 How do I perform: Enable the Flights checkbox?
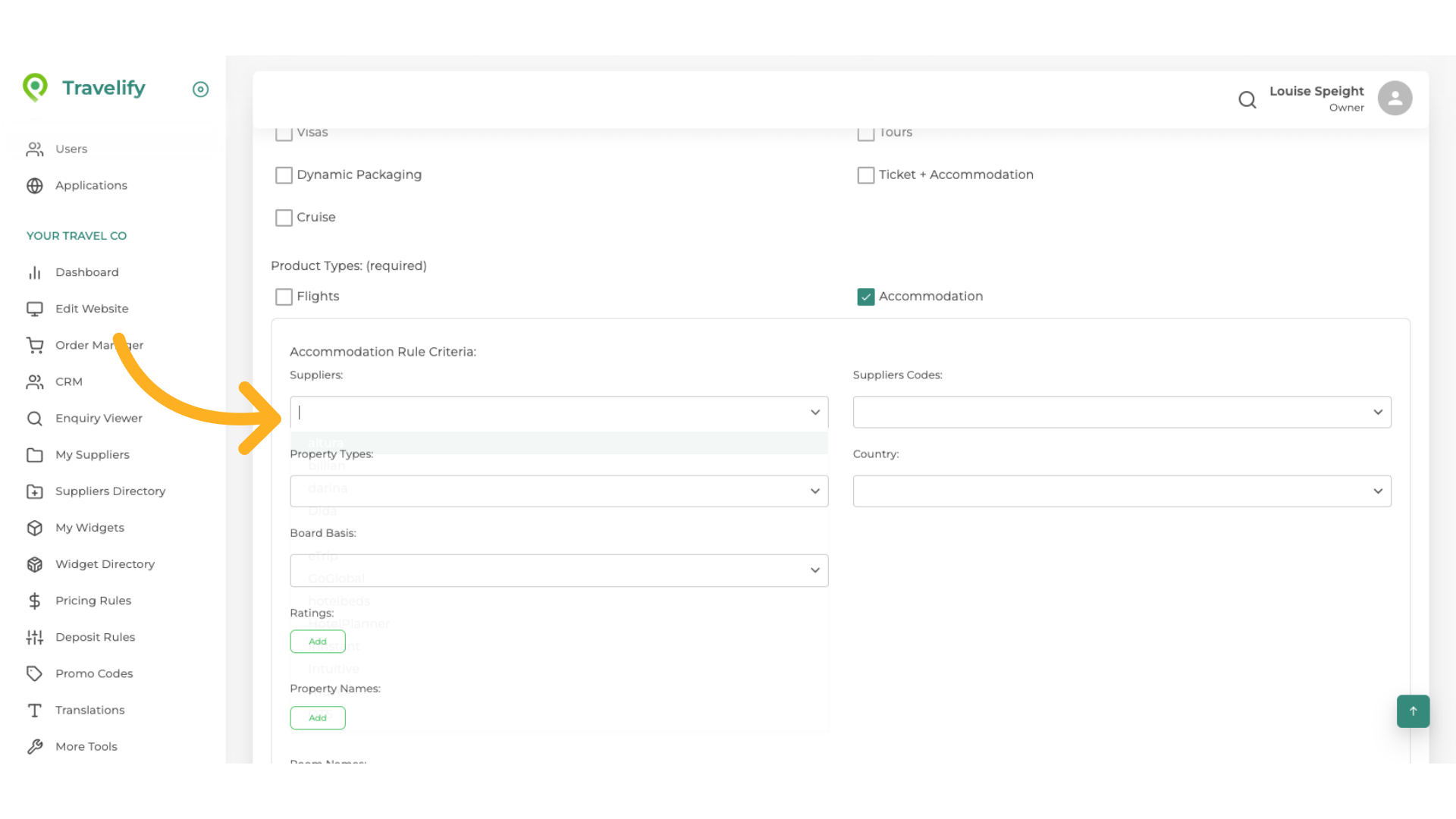click(x=284, y=297)
